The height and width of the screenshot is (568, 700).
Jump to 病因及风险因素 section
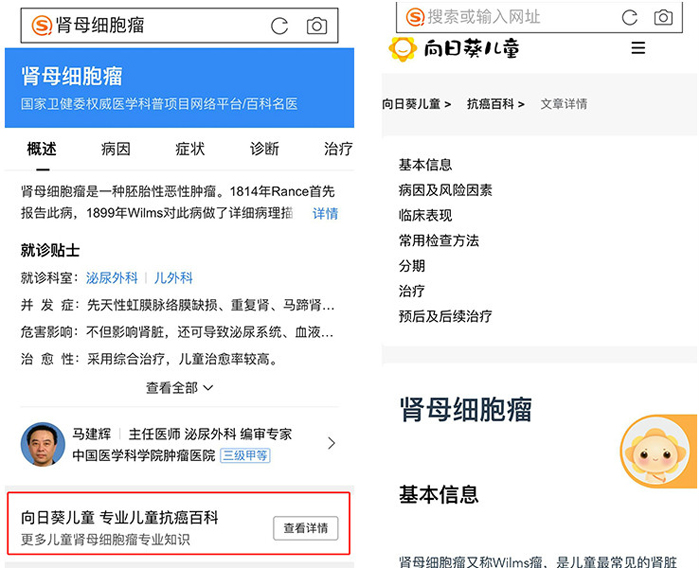click(445, 190)
